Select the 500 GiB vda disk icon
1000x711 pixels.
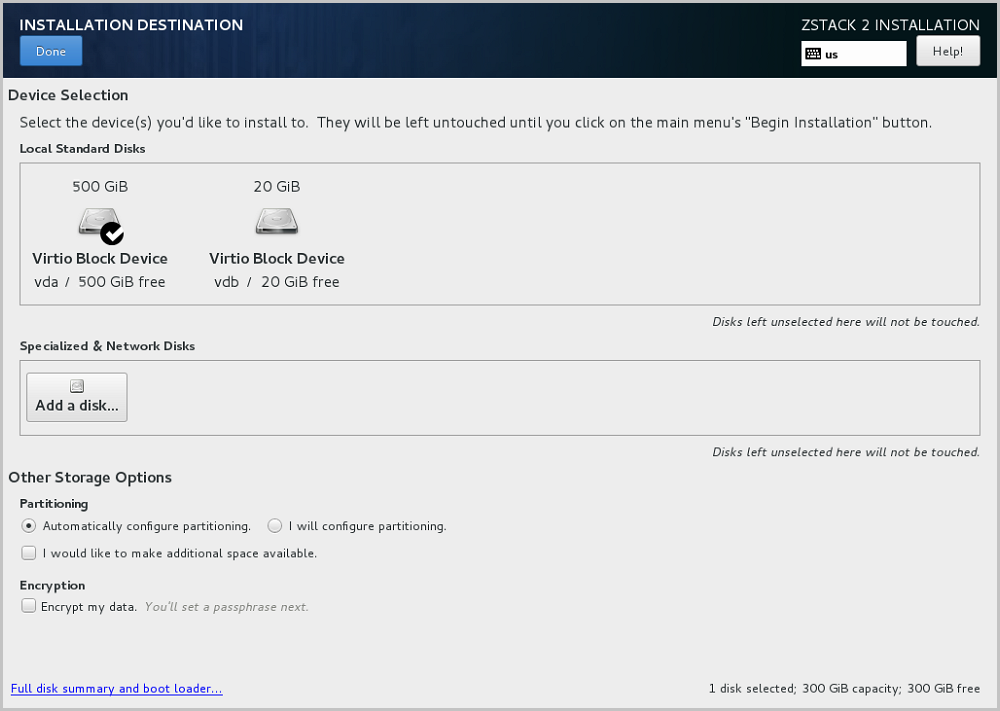97,220
